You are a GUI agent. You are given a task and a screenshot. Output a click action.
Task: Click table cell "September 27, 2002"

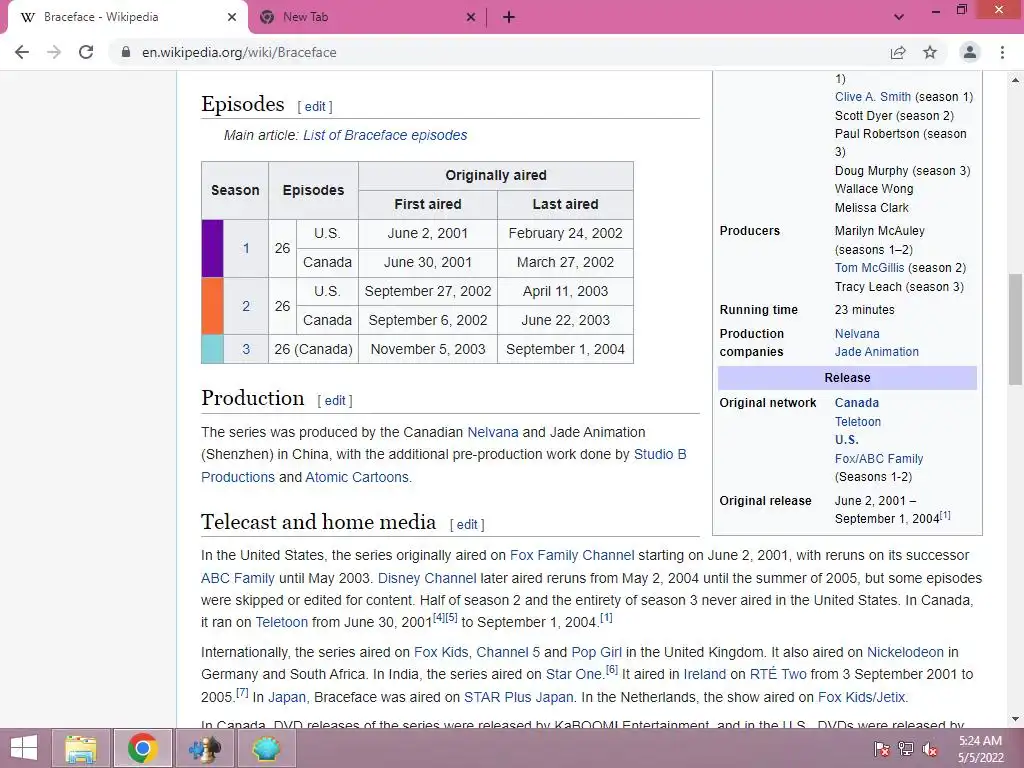pos(428,291)
